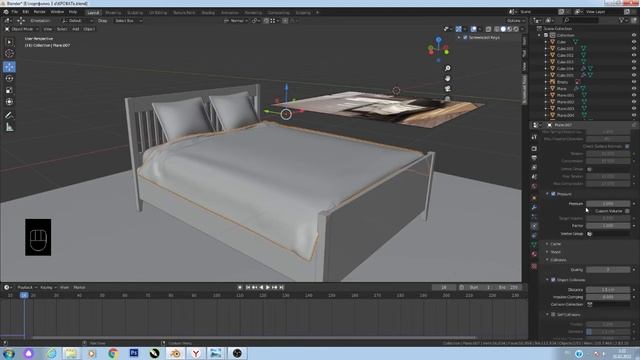The height and width of the screenshot is (360, 640).
Task: Switch to the Layout workspace tab
Action: [x=93, y=13]
